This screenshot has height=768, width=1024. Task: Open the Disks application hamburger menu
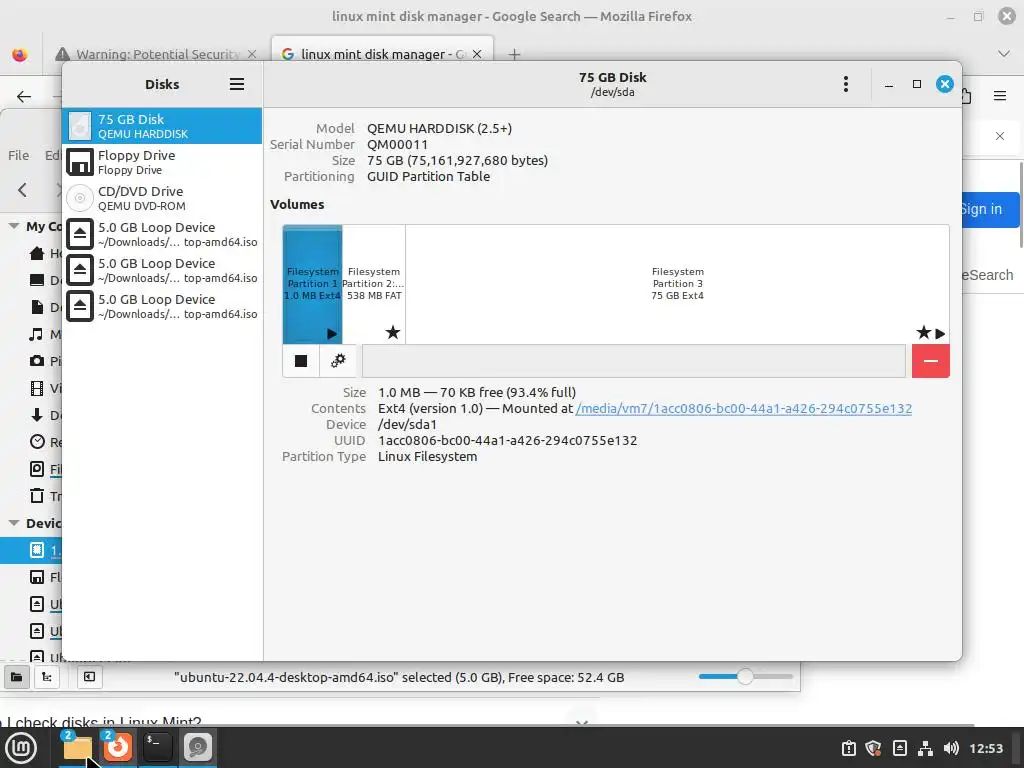tap(236, 84)
